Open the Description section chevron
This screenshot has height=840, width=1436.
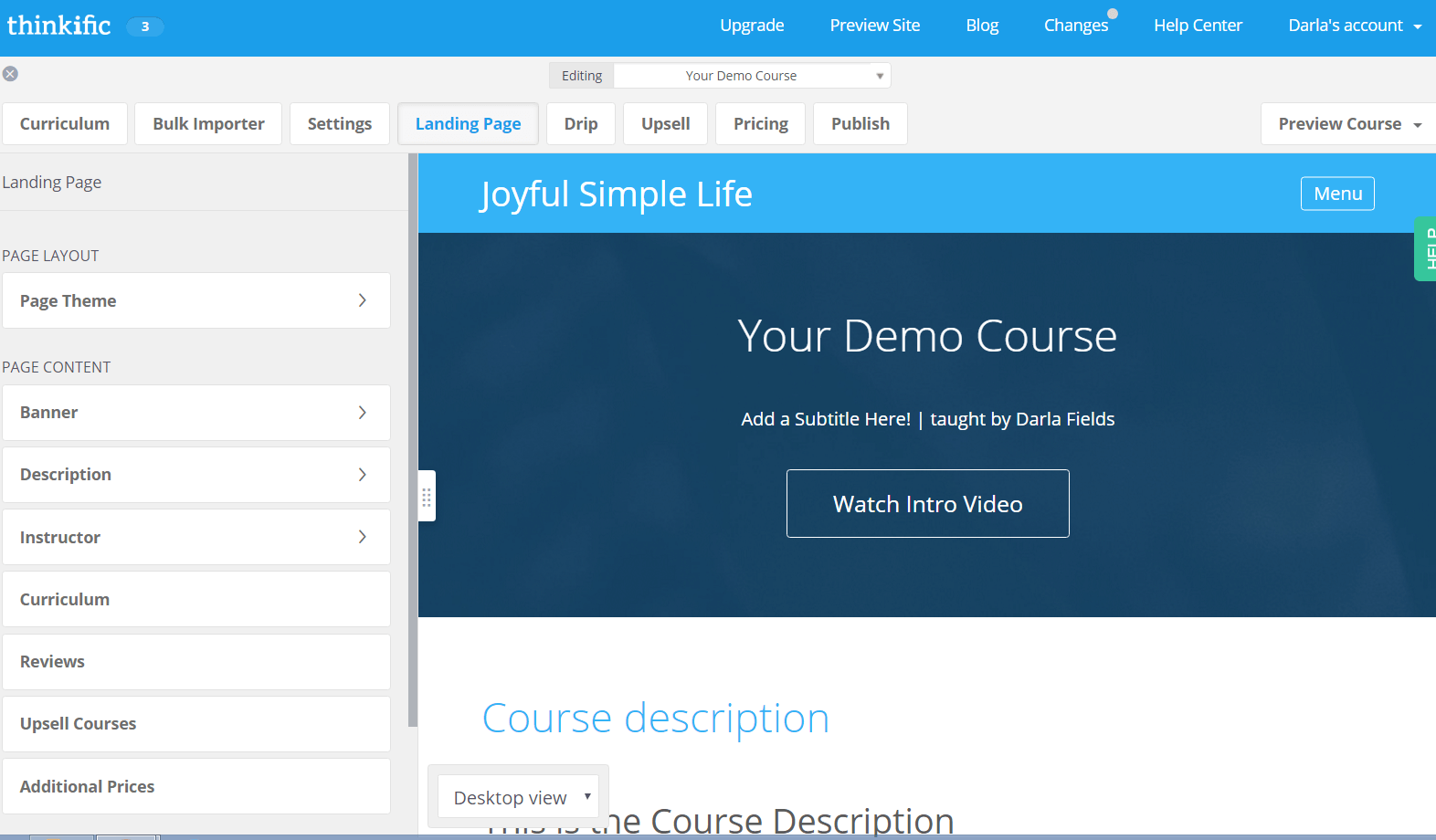click(362, 475)
